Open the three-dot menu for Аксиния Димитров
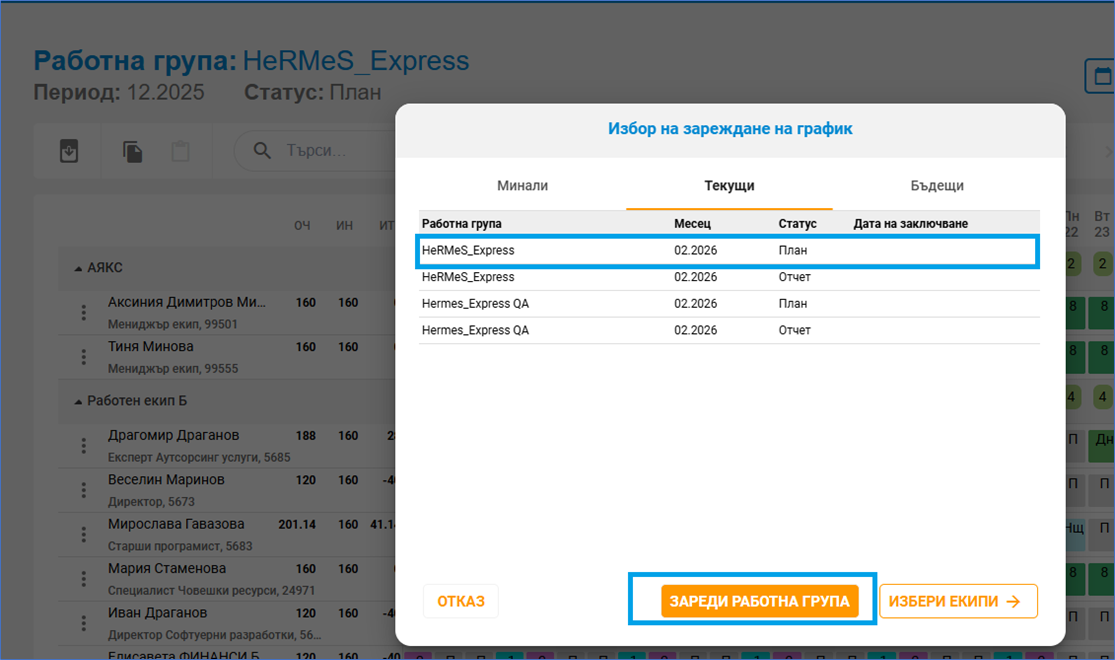Image resolution: width=1115 pixels, height=660 pixels. point(84,312)
